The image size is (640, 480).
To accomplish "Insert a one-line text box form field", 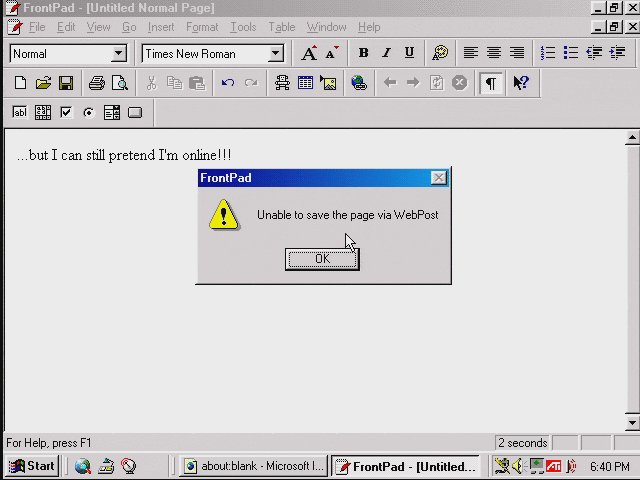I will [x=20, y=113].
